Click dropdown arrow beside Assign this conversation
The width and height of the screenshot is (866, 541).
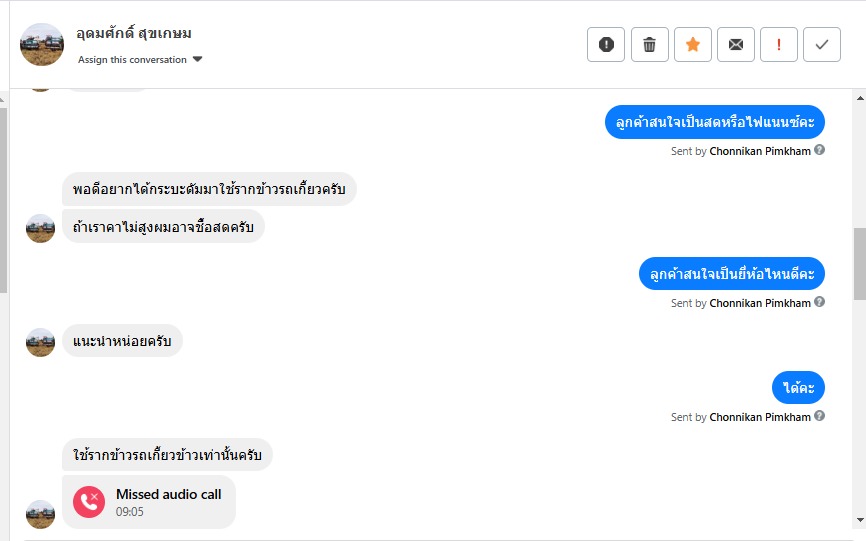197,60
